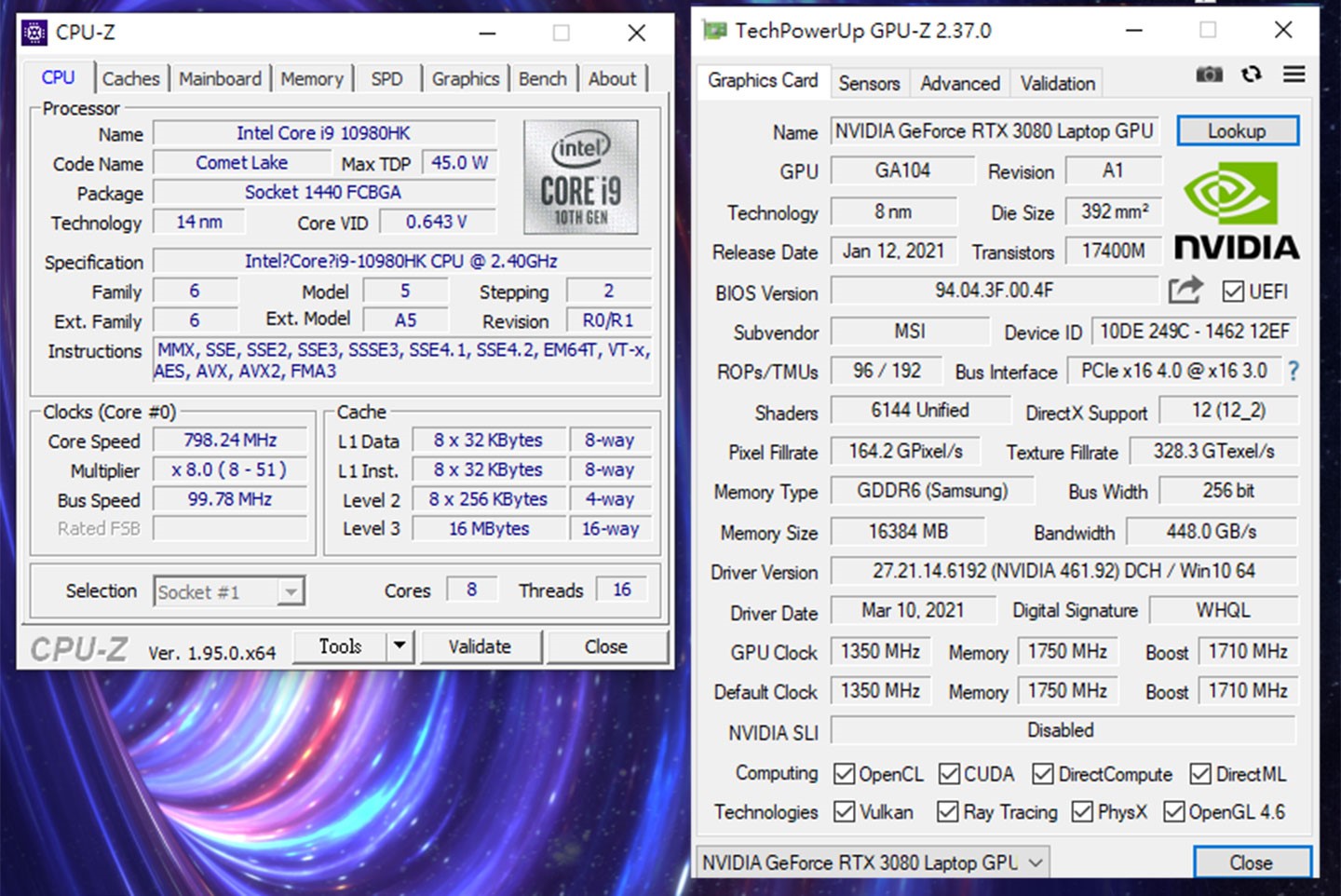
Task: Toggle the UEFI checkbox
Action: point(1233,292)
